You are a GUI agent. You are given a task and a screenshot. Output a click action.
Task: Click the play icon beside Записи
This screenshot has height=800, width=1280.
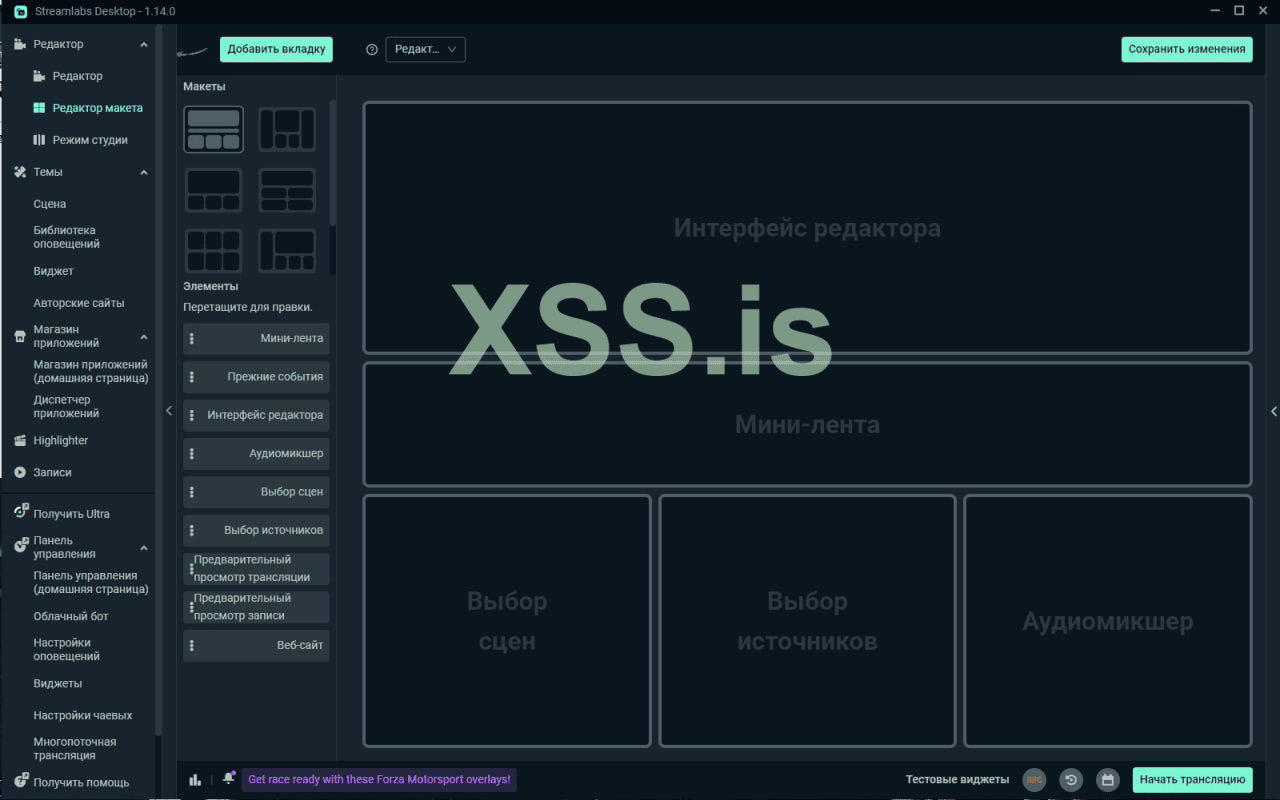click(20, 472)
